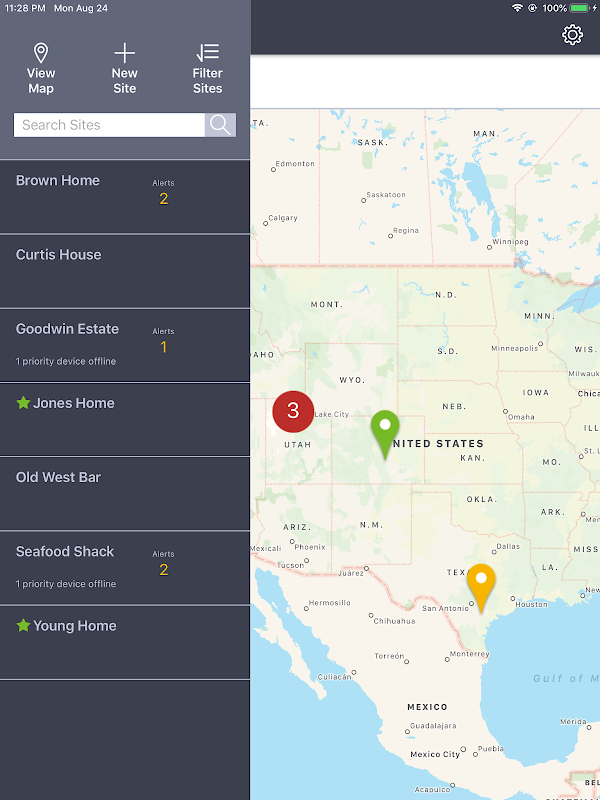Viewport: 600px width, 800px height.
Task: Click the Mexico City label on map
Action: click(435, 754)
